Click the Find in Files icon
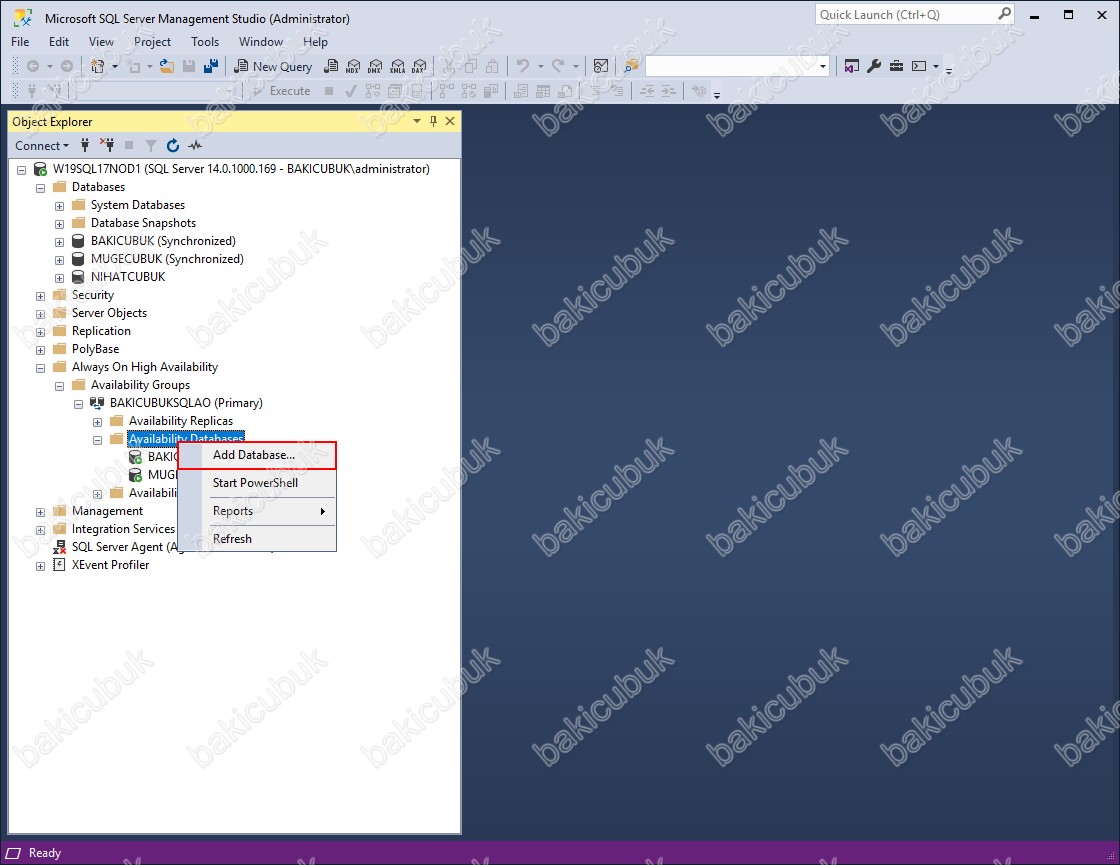 631,66
